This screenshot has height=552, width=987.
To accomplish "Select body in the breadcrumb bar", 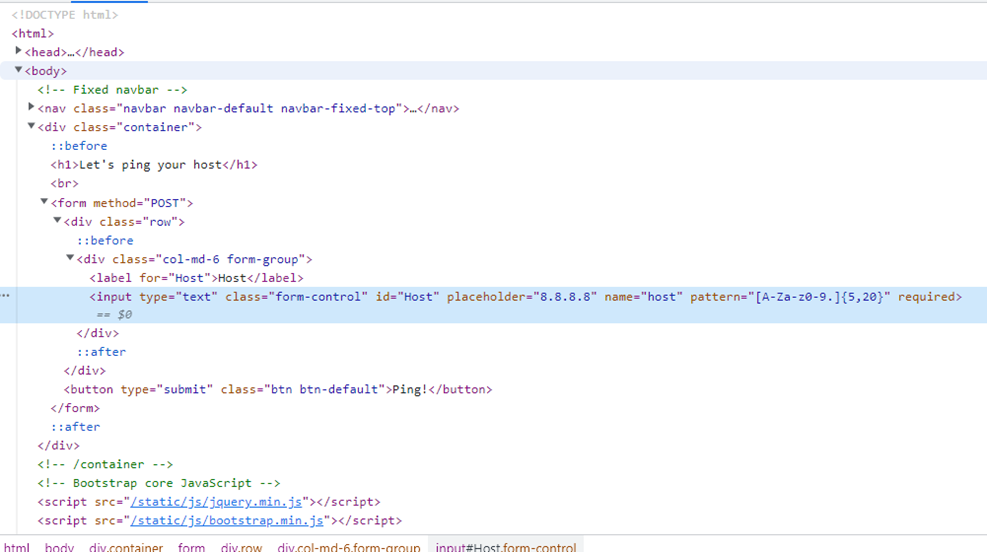I will (x=59, y=547).
